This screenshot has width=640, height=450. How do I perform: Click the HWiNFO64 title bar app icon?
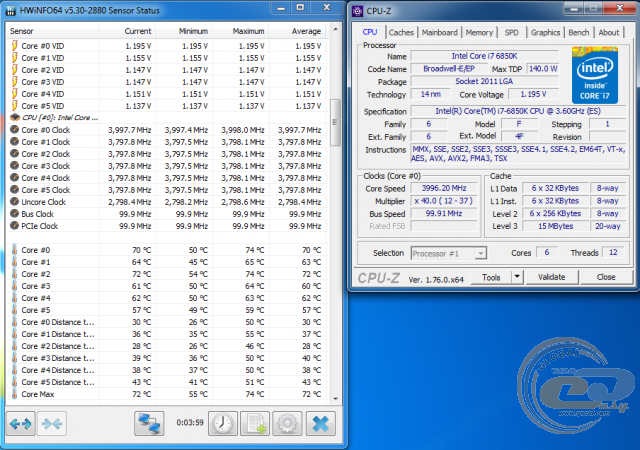[x=11, y=11]
